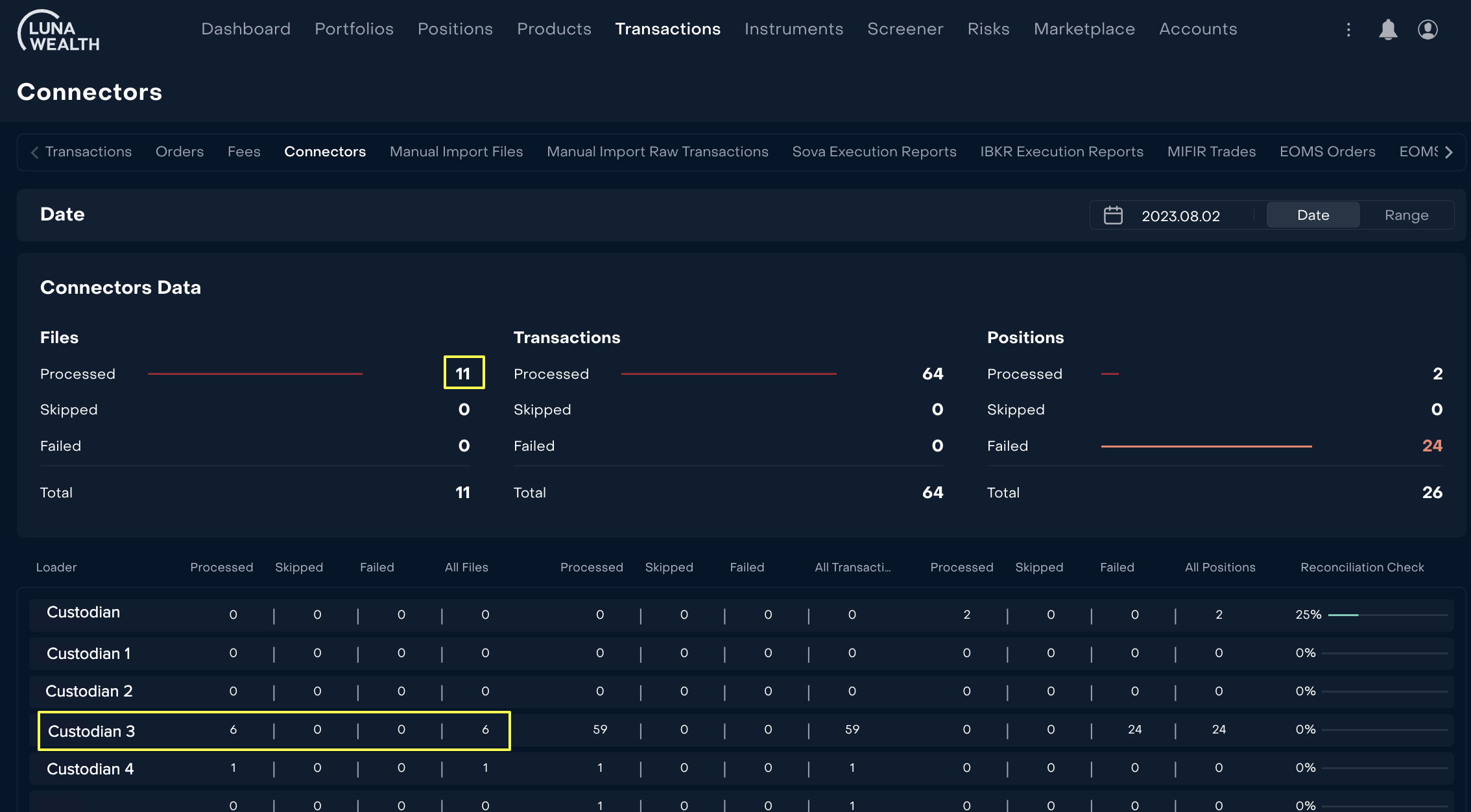Click the All Transacti… column header

pos(853,567)
